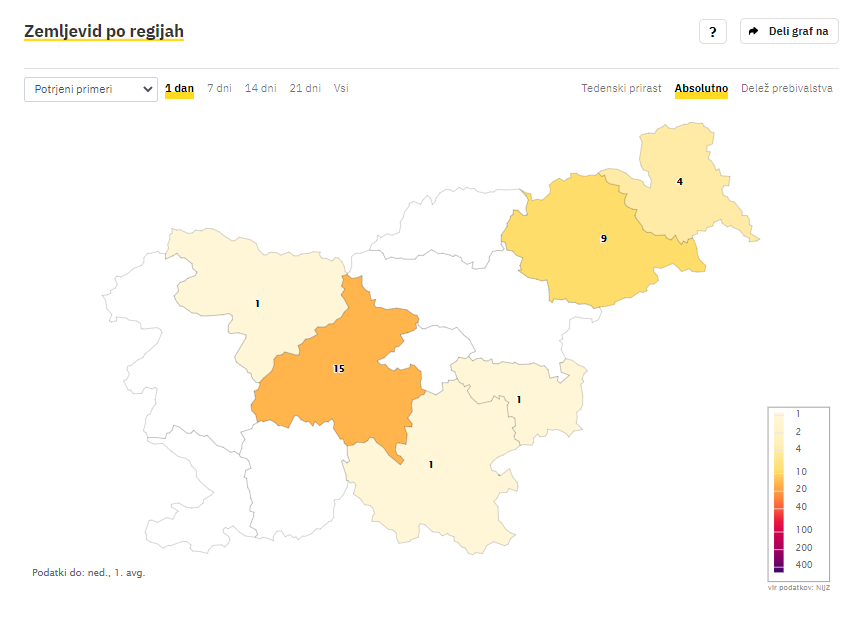
Task: Open the Zemljevid po regijah heading link
Action: coord(104,31)
